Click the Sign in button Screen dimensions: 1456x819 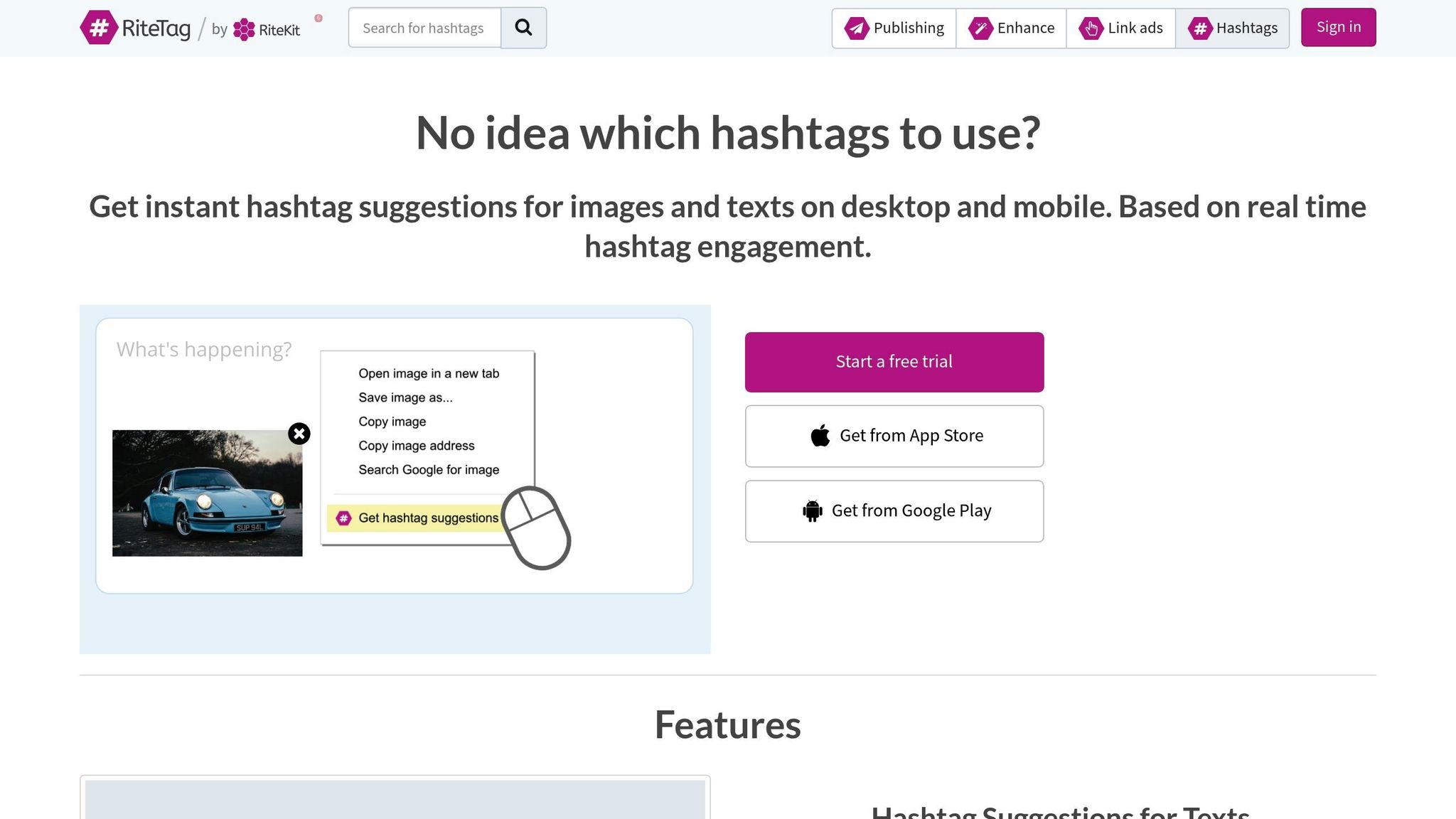1338,27
